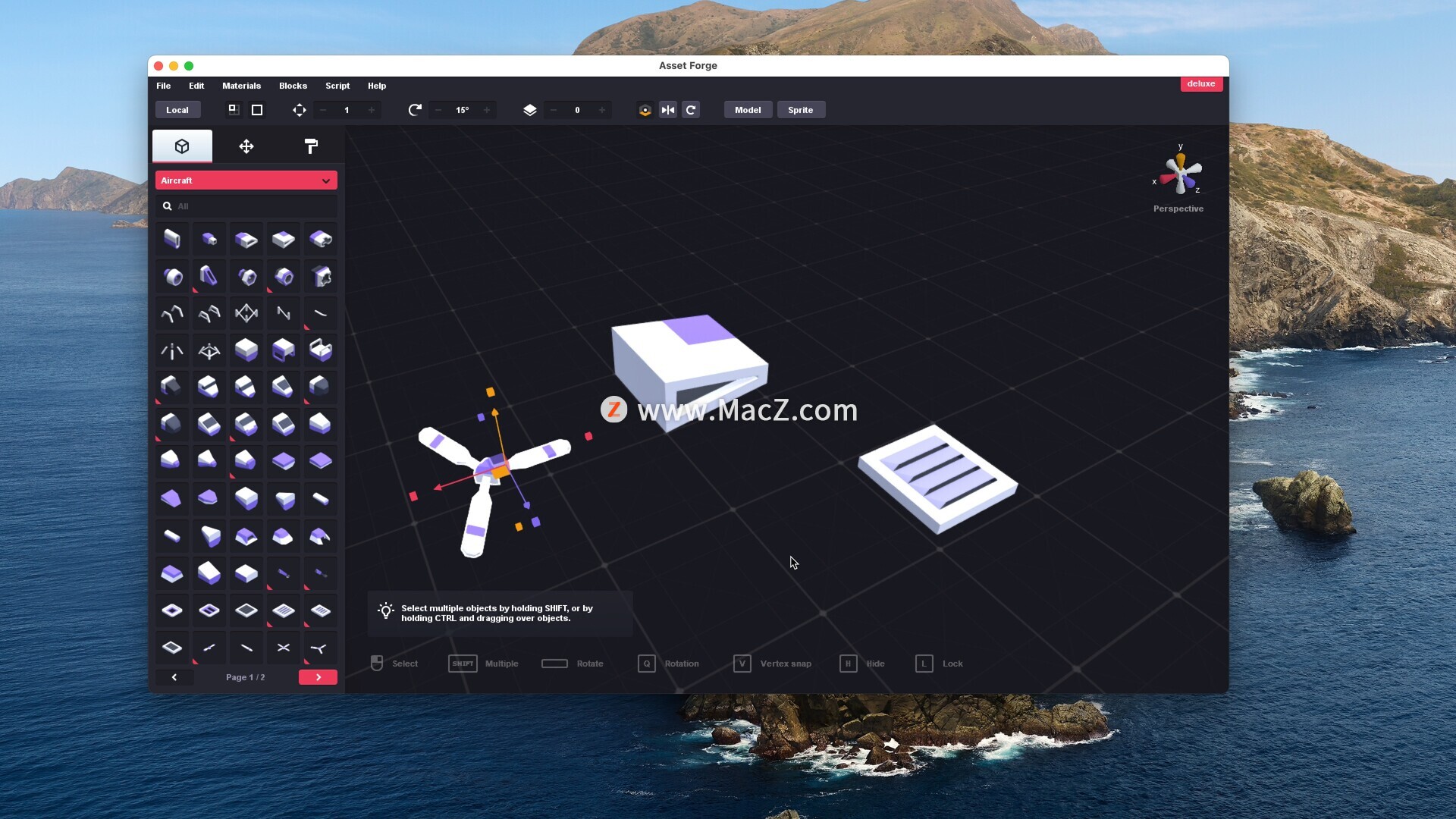Decrease the move step value
This screenshot has height=819, width=1456.
tap(323, 110)
